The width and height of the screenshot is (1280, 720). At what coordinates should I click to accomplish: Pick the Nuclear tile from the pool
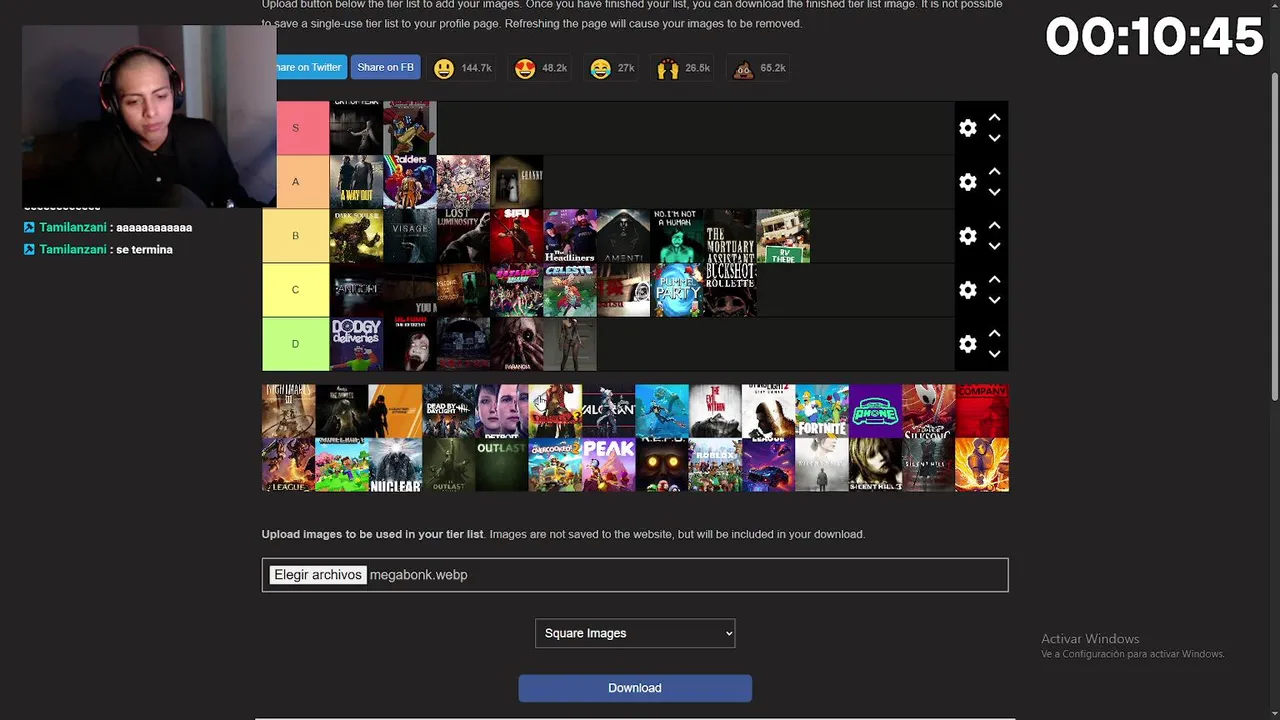coord(395,465)
